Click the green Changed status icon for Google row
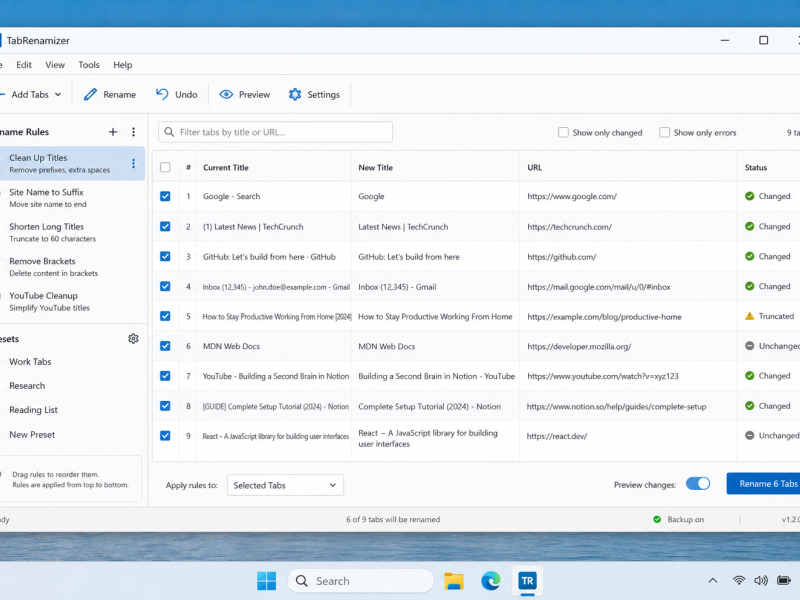 click(x=749, y=196)
